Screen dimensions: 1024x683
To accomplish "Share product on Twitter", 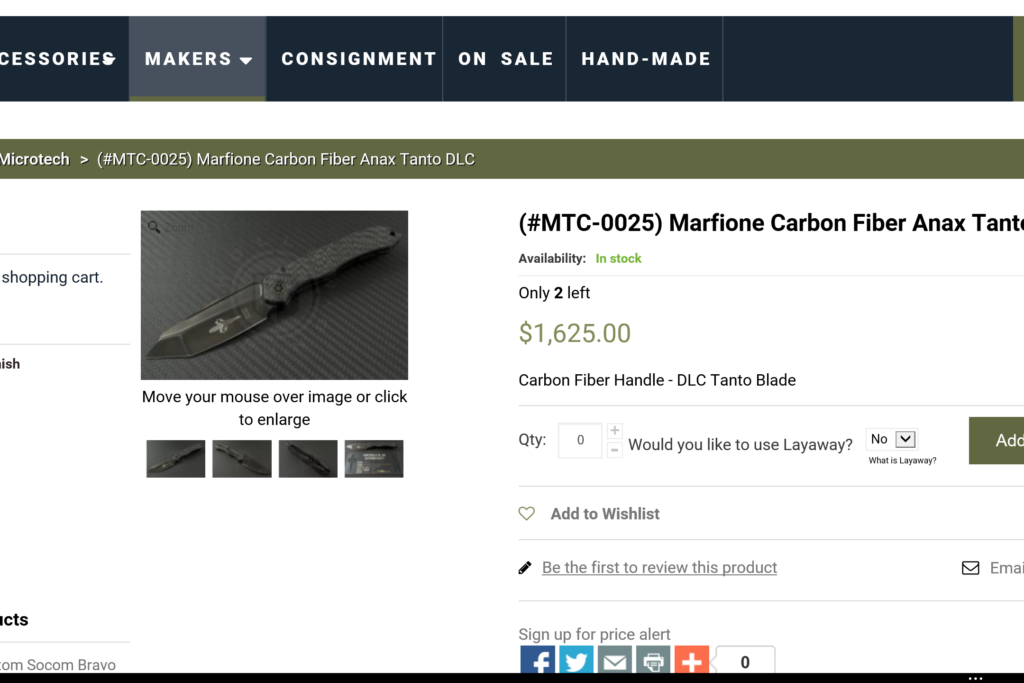I will click(x=575, y=660).
